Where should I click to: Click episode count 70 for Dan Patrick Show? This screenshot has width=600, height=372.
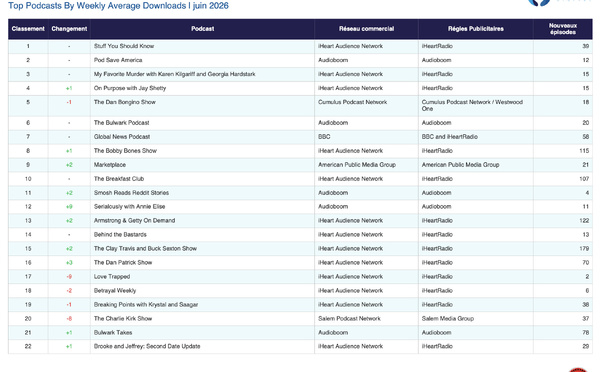[585, 263]
